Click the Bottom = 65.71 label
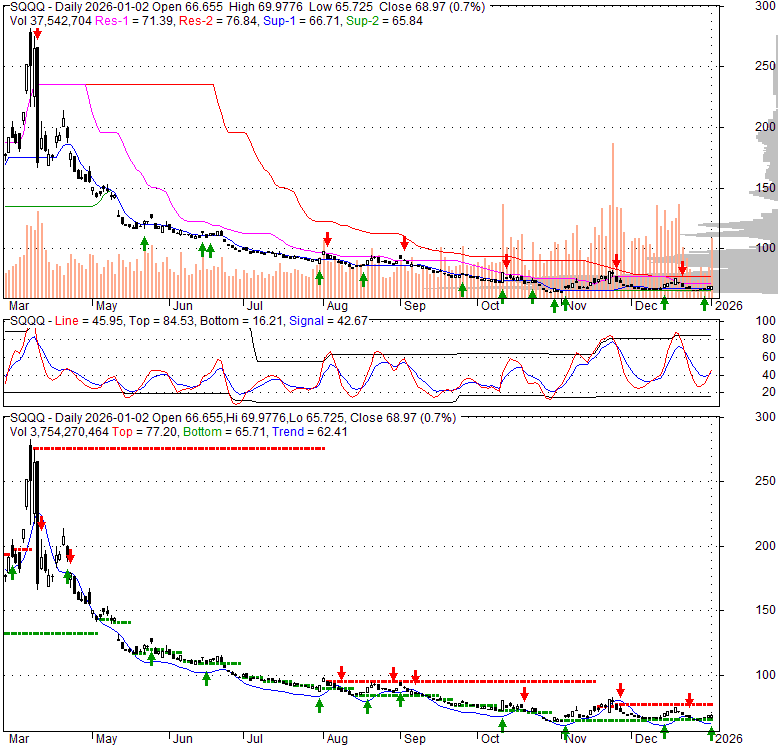 point(224,432)
